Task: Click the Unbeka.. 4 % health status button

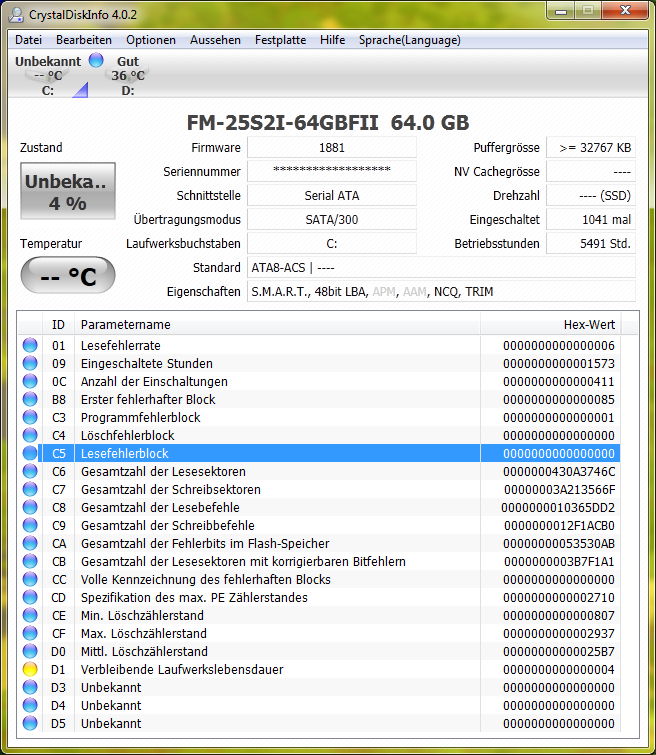Action: pyautogui.click(x=67, y=191)
